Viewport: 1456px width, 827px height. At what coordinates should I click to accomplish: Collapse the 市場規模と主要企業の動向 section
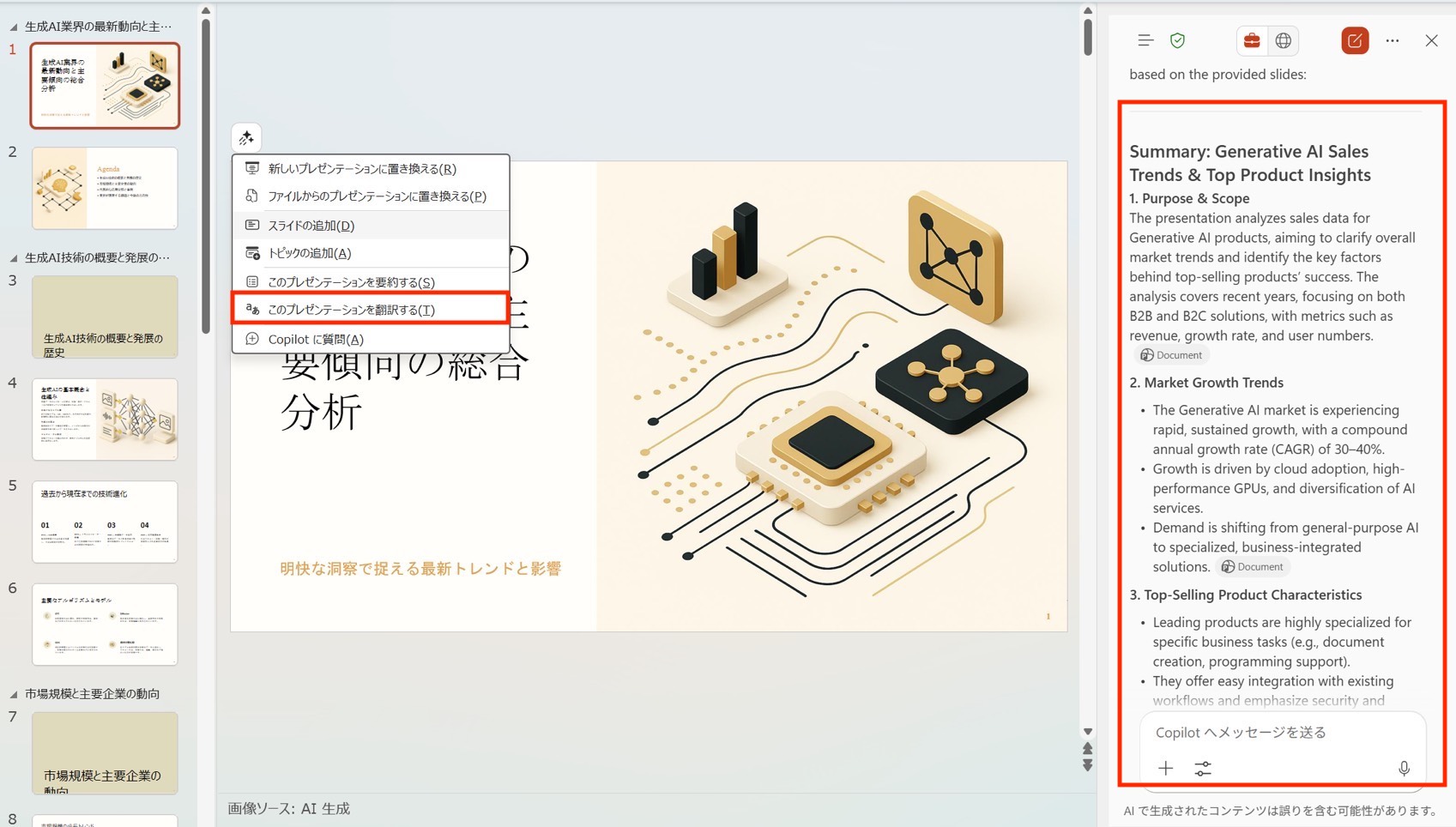click(x=14, y=694)
